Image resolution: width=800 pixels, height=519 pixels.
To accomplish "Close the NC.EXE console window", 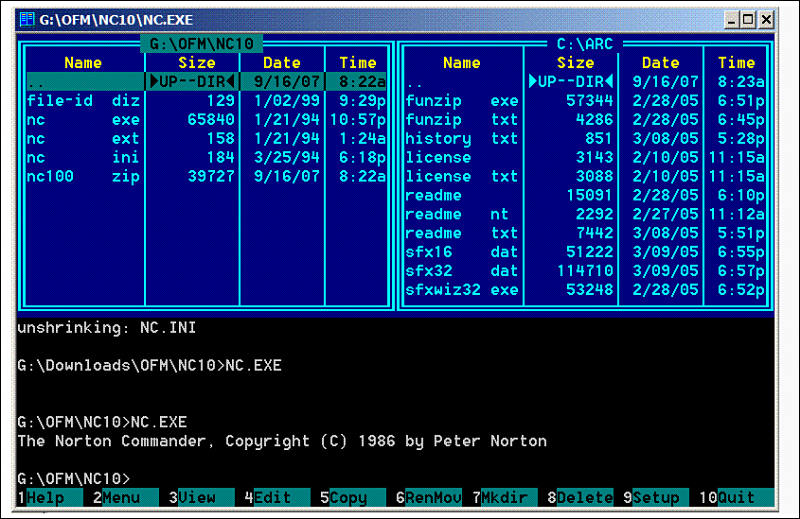I will 766,20.
